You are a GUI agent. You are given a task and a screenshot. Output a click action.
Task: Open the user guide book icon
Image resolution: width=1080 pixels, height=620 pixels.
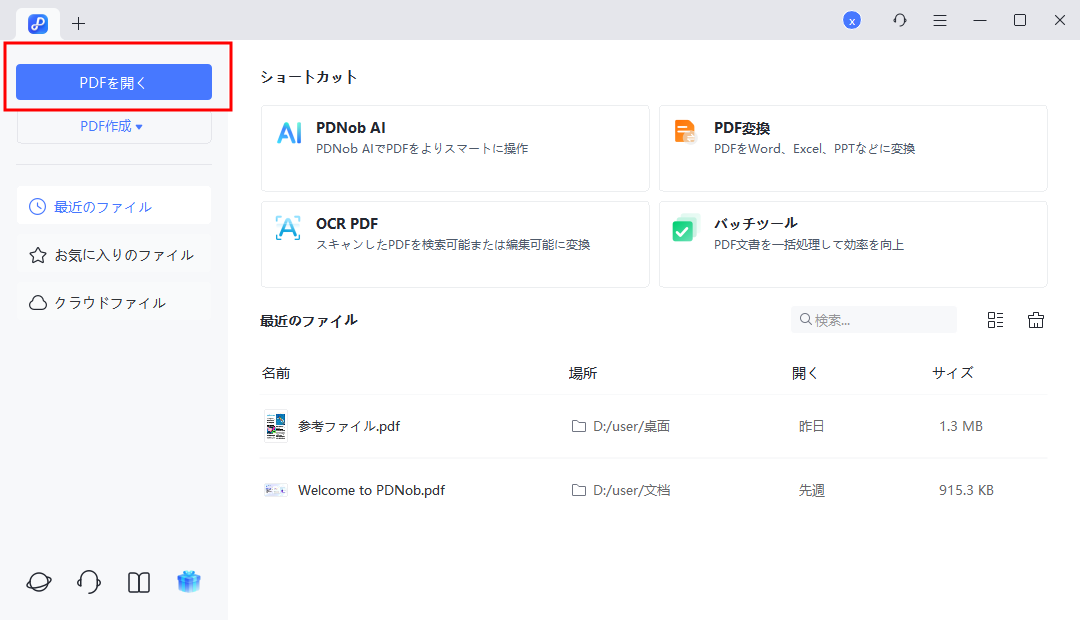pyautogui.click(x=138, y=581)
